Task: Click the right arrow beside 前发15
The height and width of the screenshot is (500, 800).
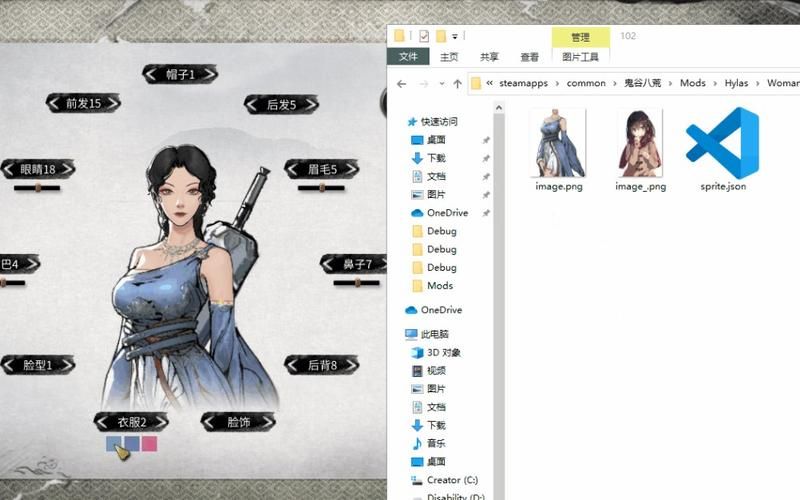Action: (113, 104)
